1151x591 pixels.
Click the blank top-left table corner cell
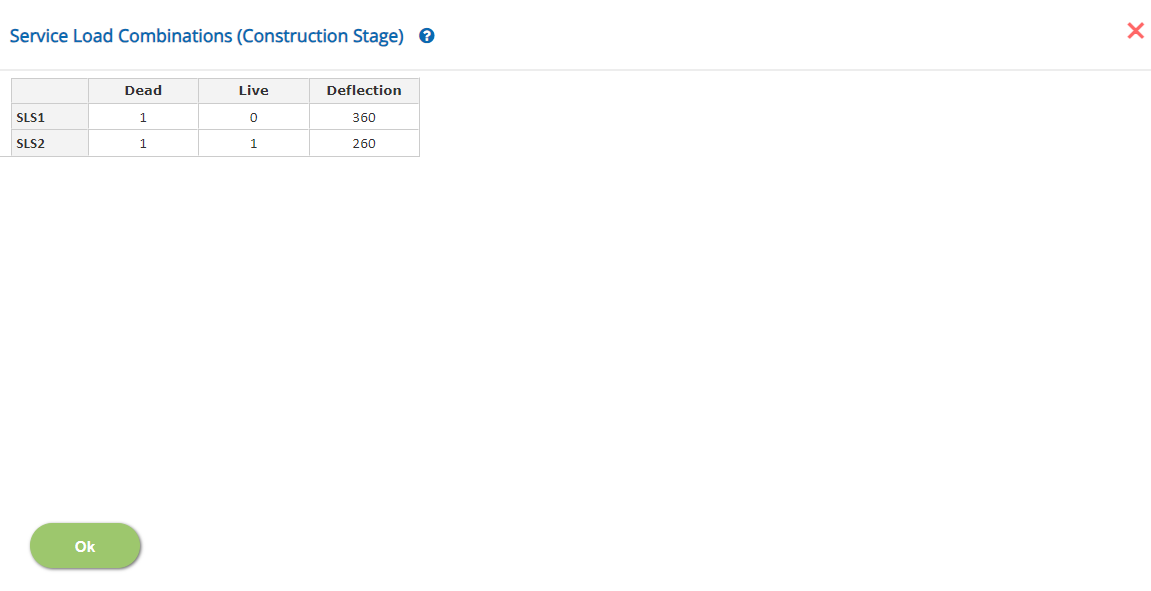pyautogui.click(x=50, y=91)
